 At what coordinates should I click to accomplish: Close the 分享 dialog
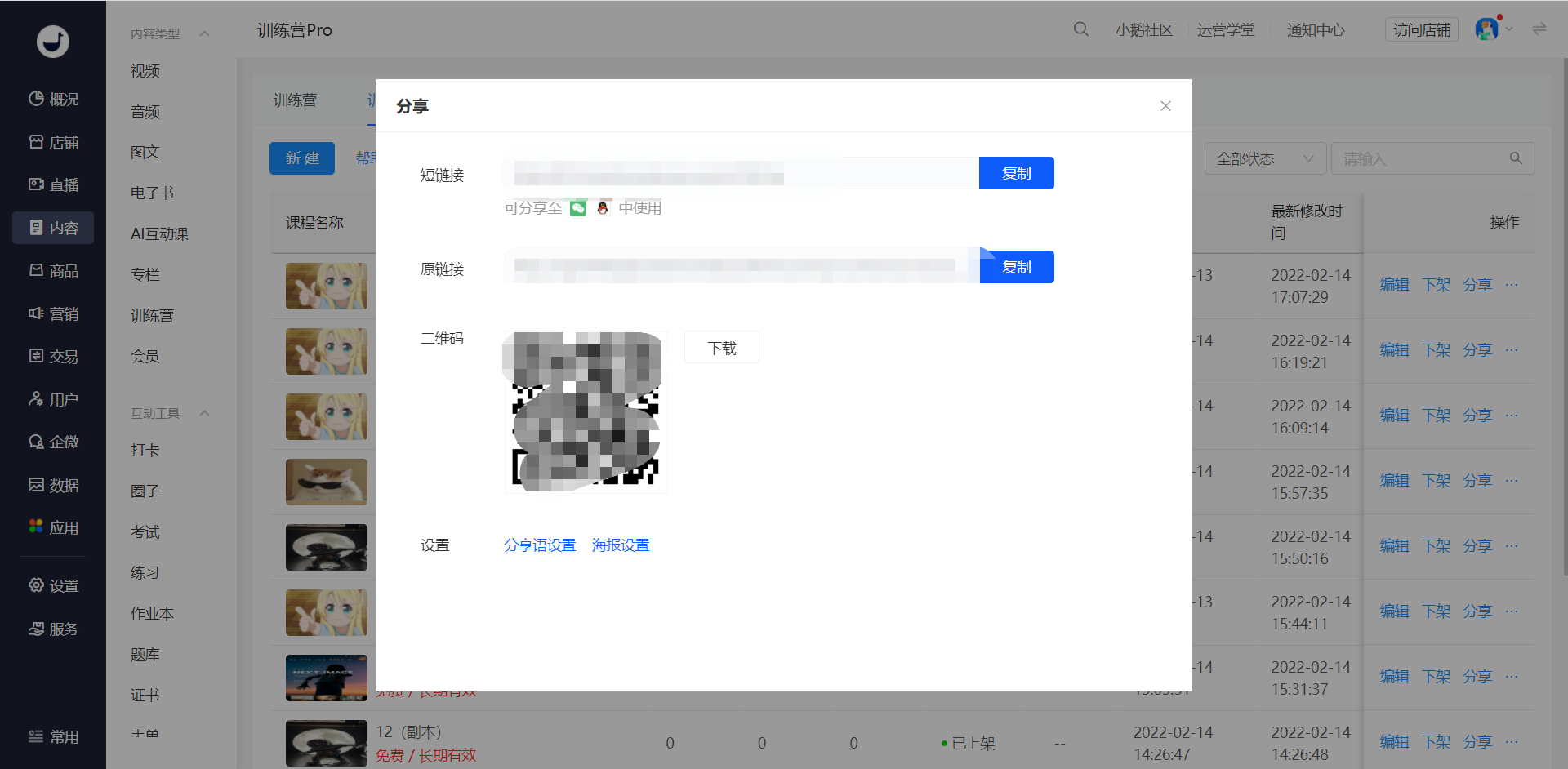click(x=1165, y=106)
